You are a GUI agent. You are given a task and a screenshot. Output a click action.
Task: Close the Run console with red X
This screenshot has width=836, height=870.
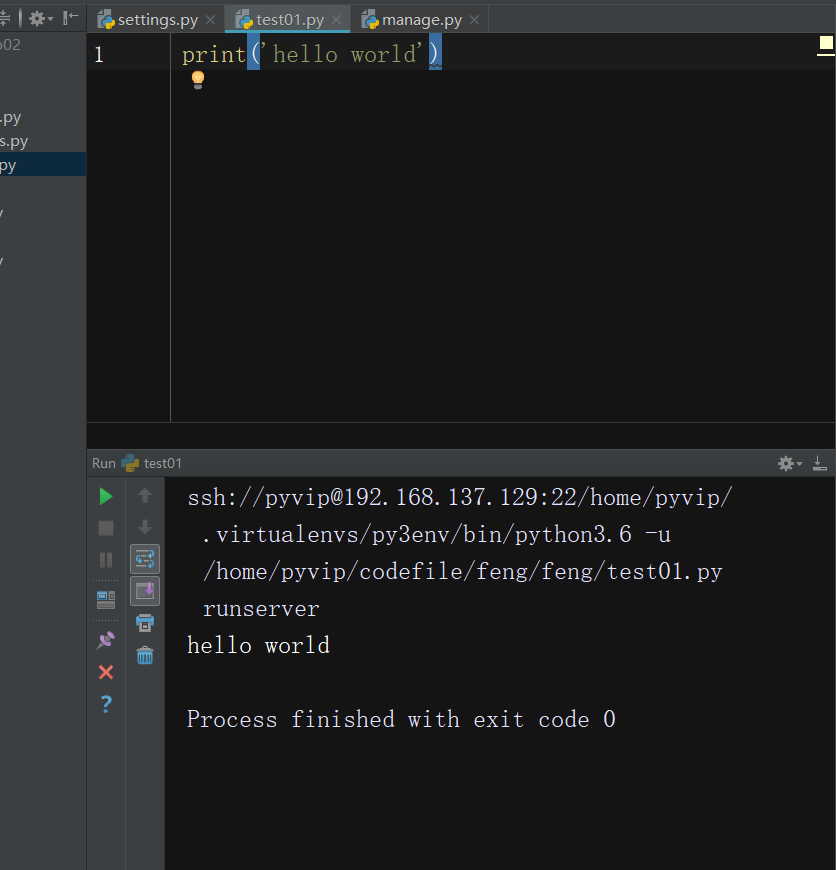105,672
